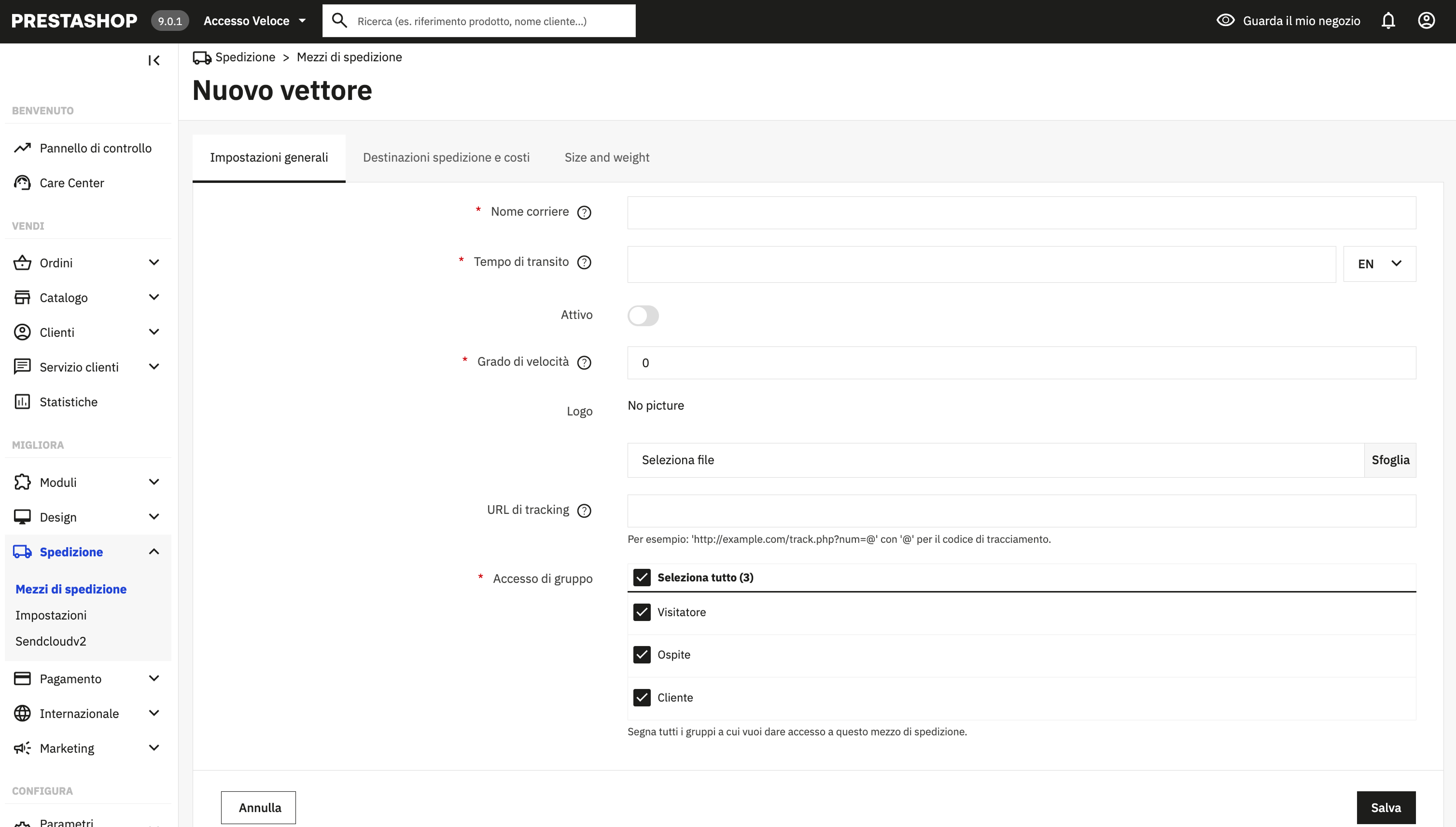Expand the Clienti submenu chevron

point(154,331)
